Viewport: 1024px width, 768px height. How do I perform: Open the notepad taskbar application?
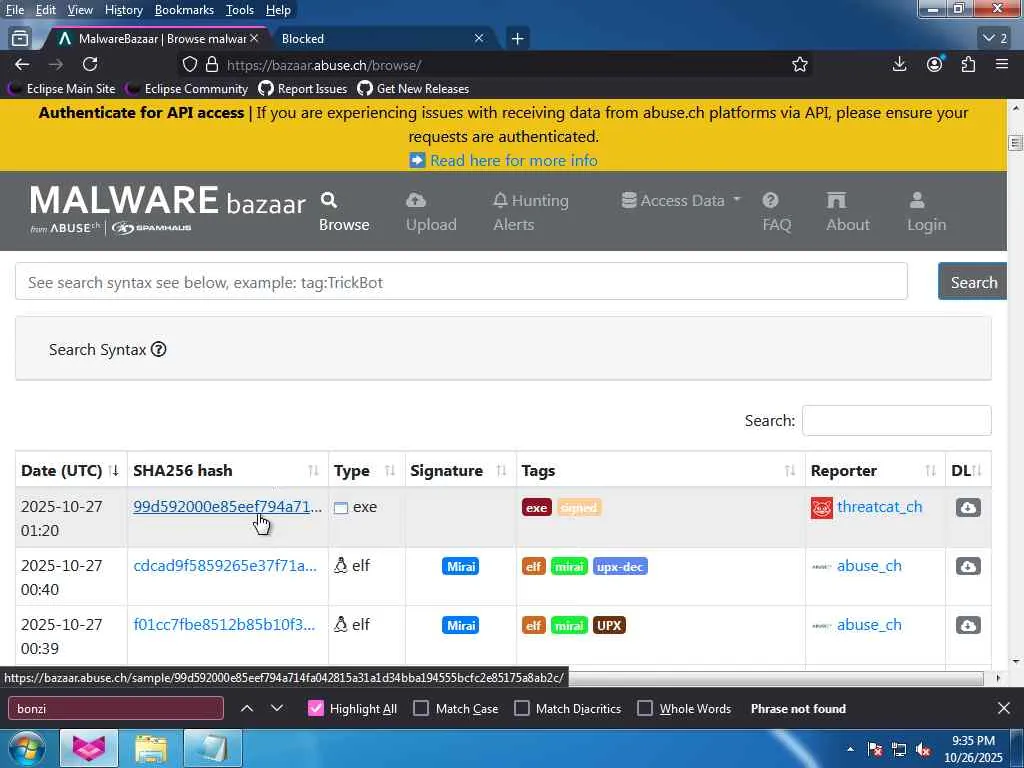(213, 748)
